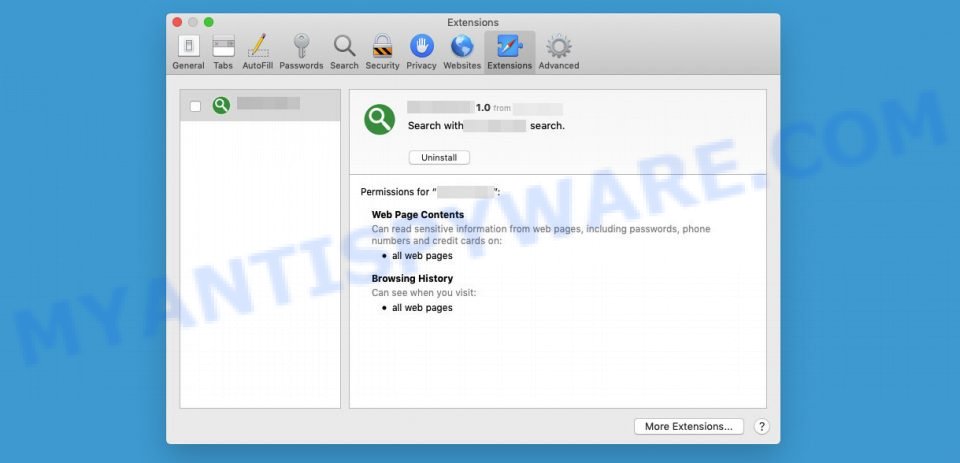Click the large green magnifier extension icon
960x463 pixels.
pyautogui.click(x=380, y=119)
